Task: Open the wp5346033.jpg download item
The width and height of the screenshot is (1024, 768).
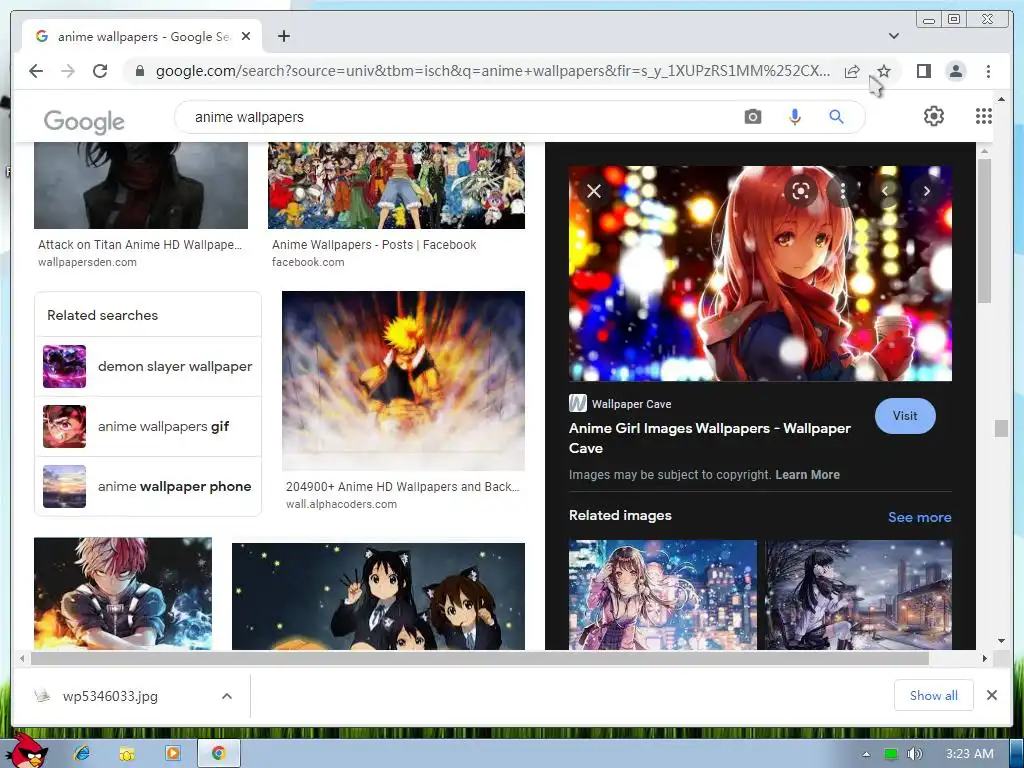Action: 110,696
